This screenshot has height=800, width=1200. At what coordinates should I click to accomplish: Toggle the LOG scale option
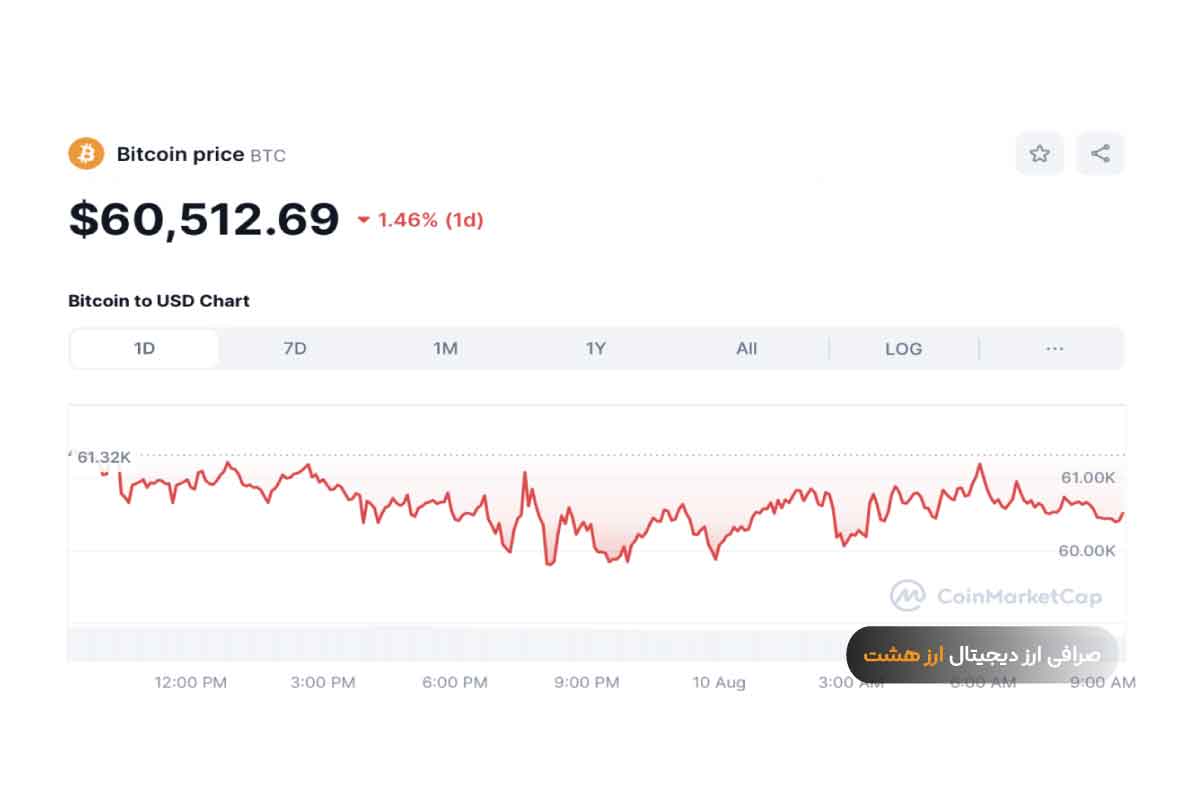(904, 349)
